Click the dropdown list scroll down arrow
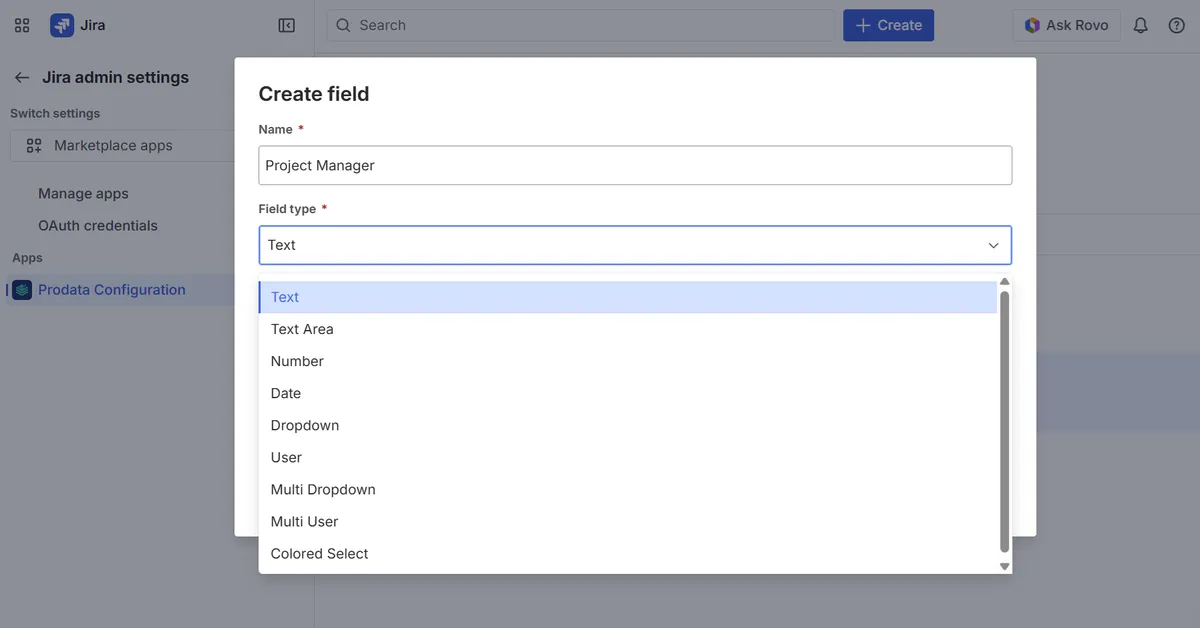The height and width of the screenshot is (628, 1200). pyautogui.click(x=1005, y=566)
